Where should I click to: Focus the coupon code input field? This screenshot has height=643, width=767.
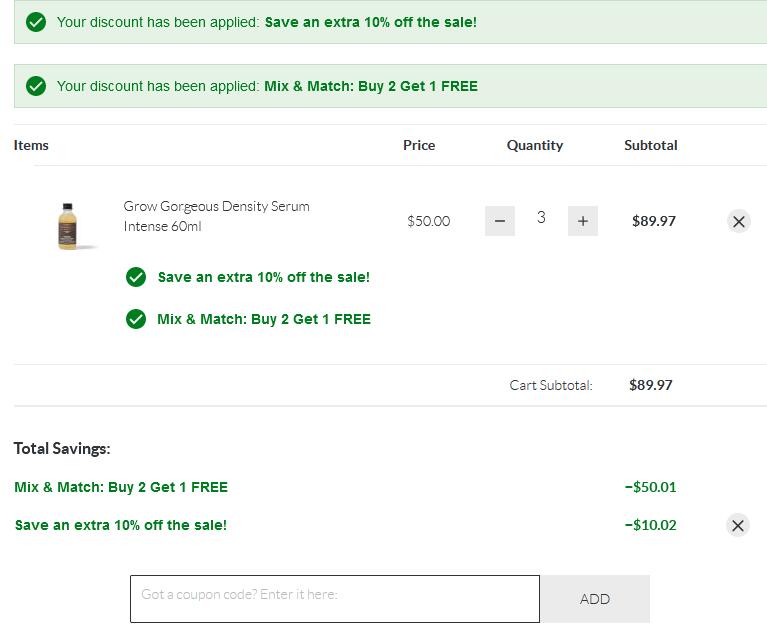(x=334, y=599)
